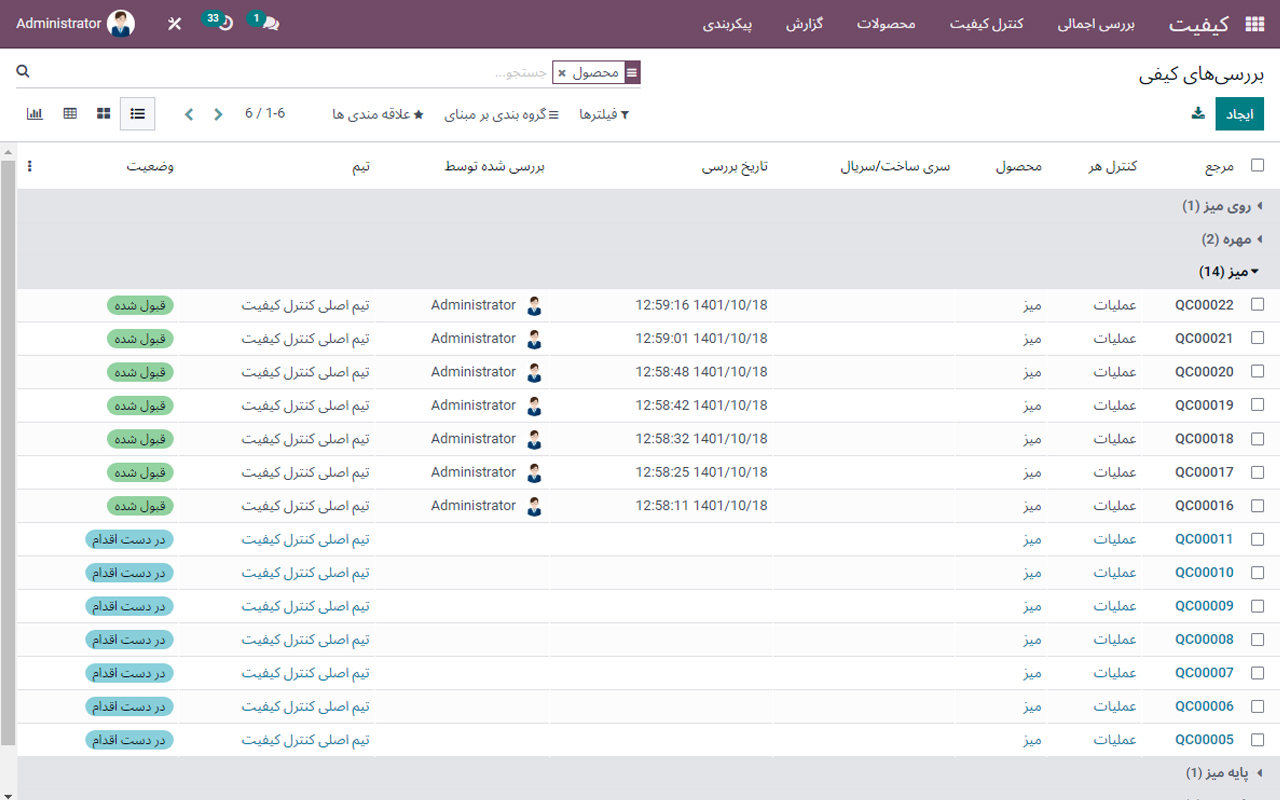Switch to kanban view icon
Screen dimensions: 1280x800
(104, 114)
